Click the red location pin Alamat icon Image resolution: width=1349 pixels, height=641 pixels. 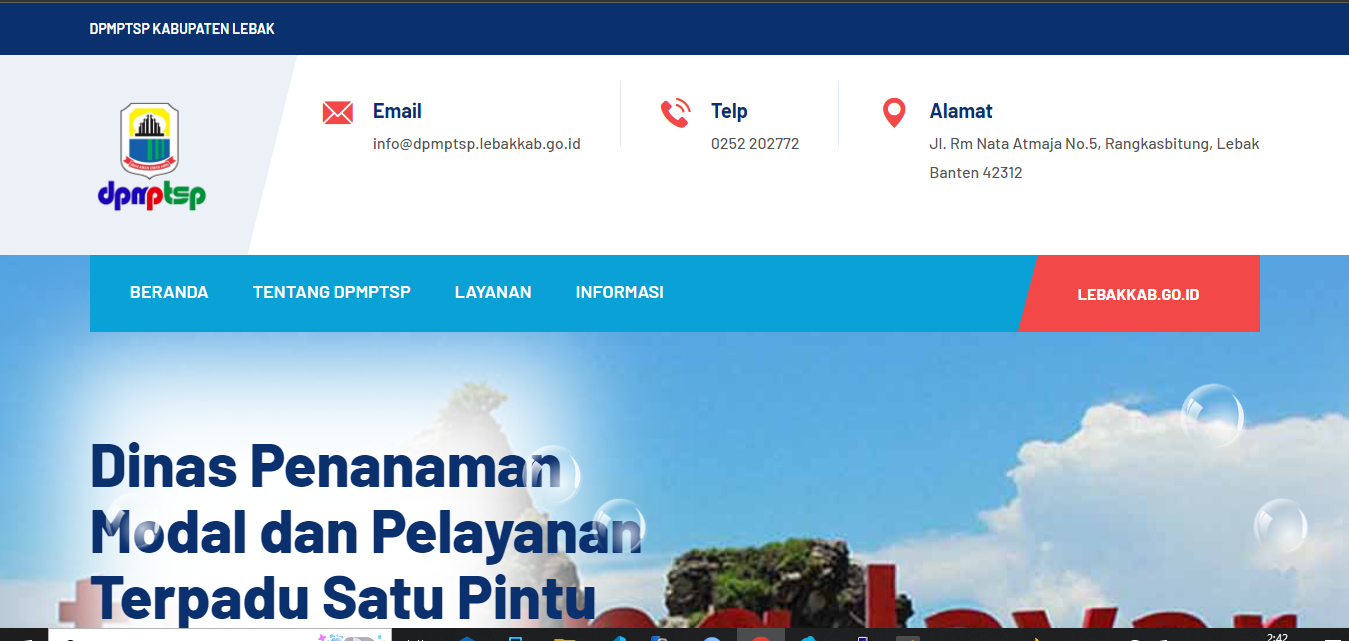894,113
